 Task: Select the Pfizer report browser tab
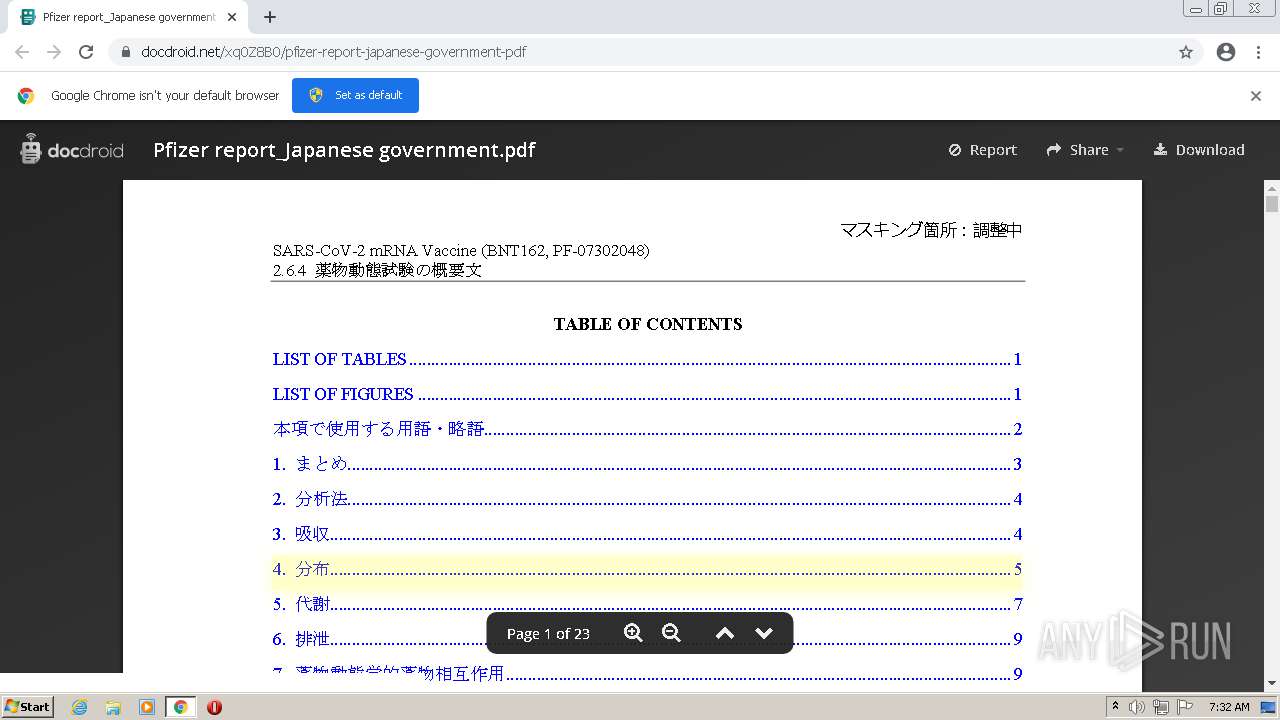click(x=128, y=17)
